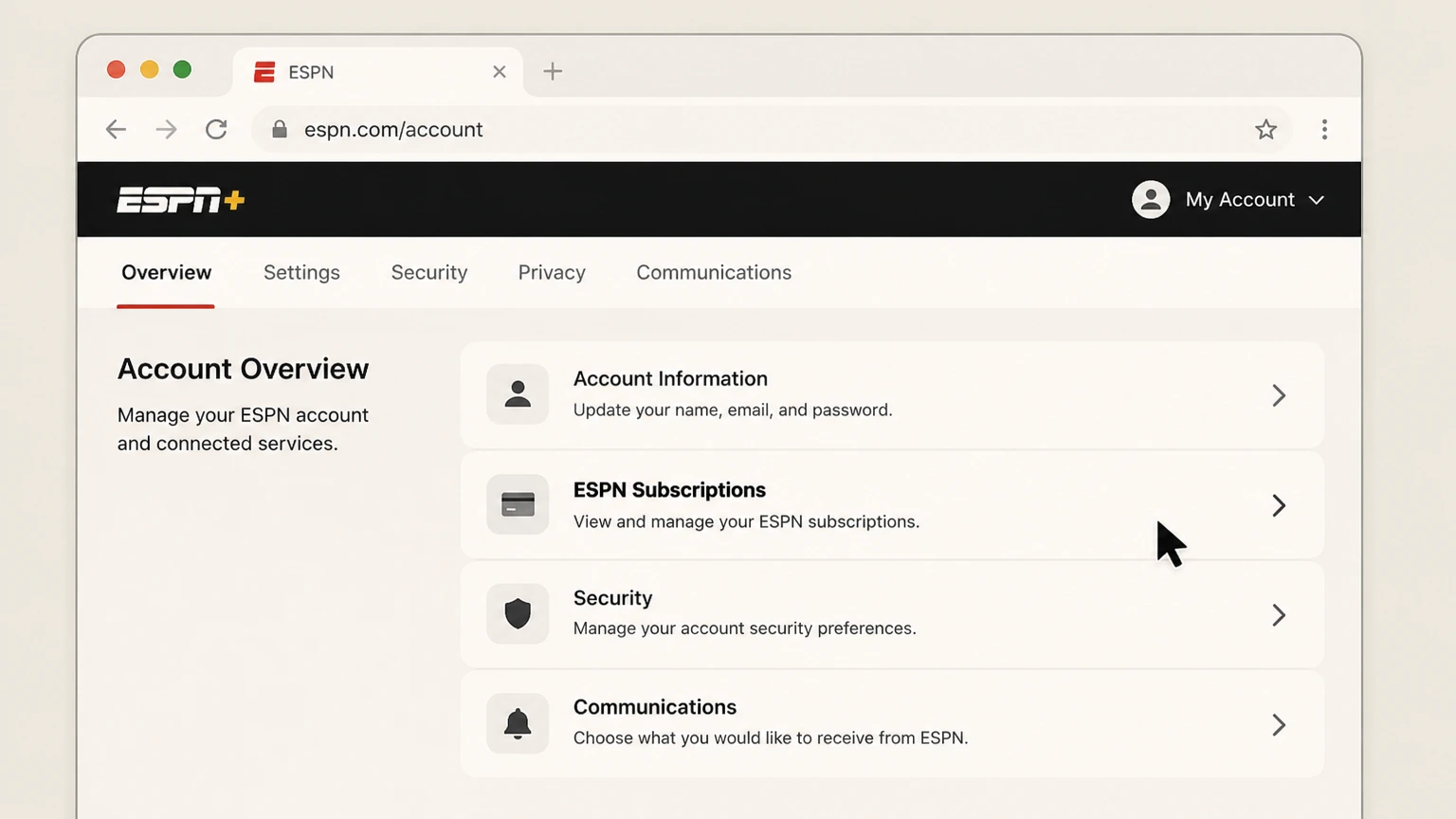Open the Security card title
The image size is (1456, 819).
pyautogui.click(x=612, y=598)
